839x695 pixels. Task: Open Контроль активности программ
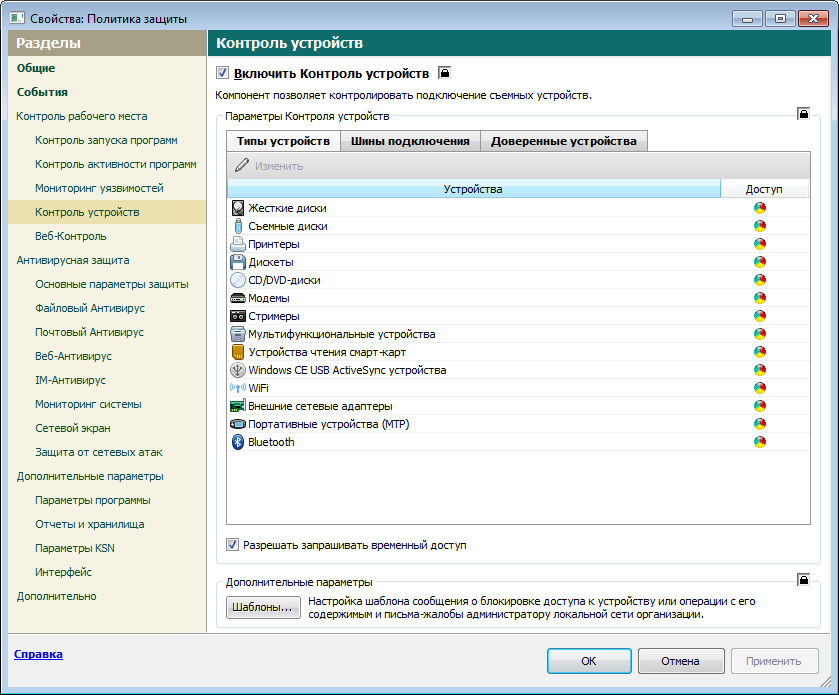pyautogui.click(x=116, y=164)
